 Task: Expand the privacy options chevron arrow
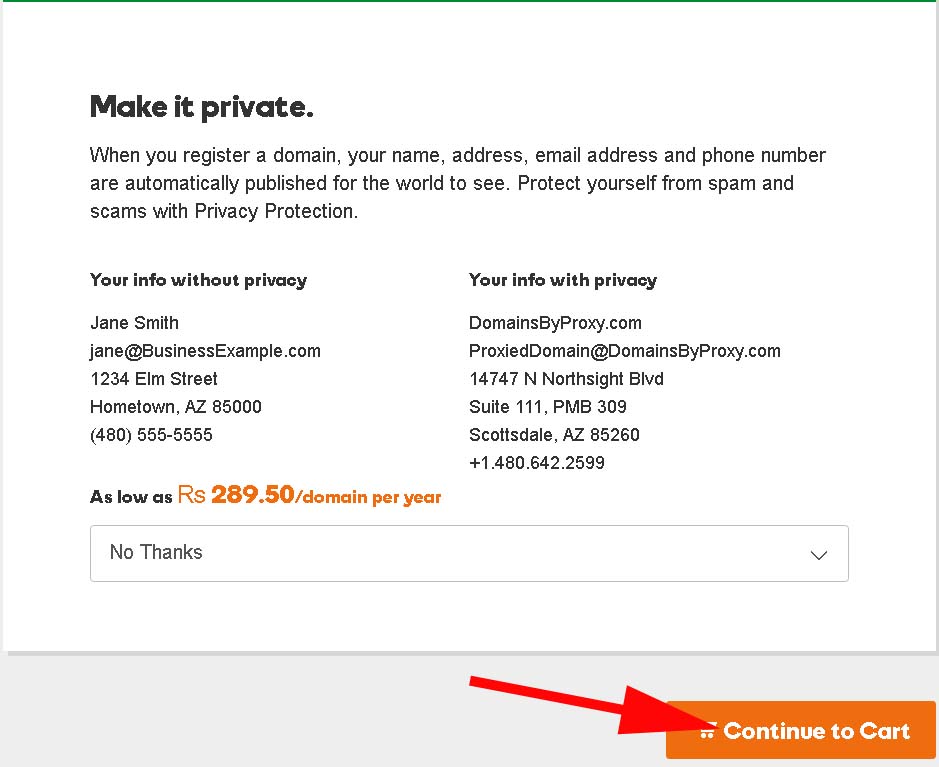click(x=819, y=554)
